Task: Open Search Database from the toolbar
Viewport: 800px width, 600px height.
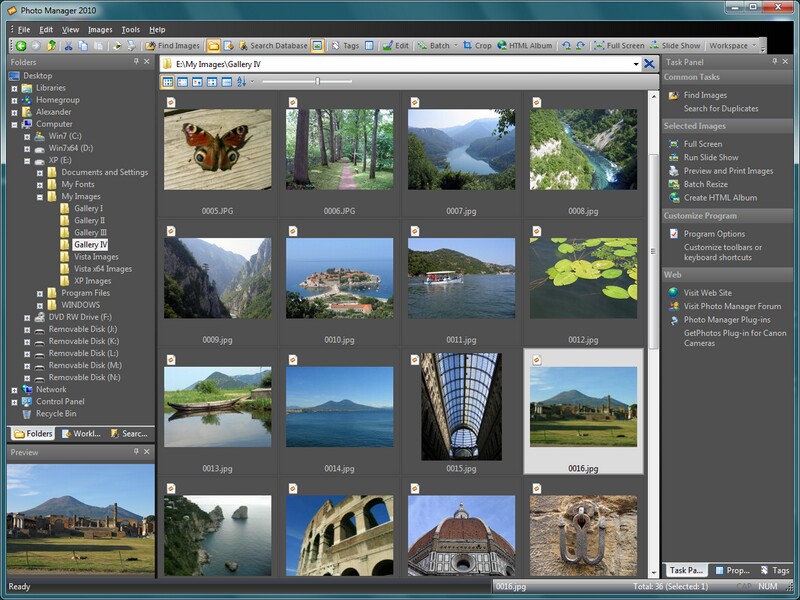Action: [273, 45]
